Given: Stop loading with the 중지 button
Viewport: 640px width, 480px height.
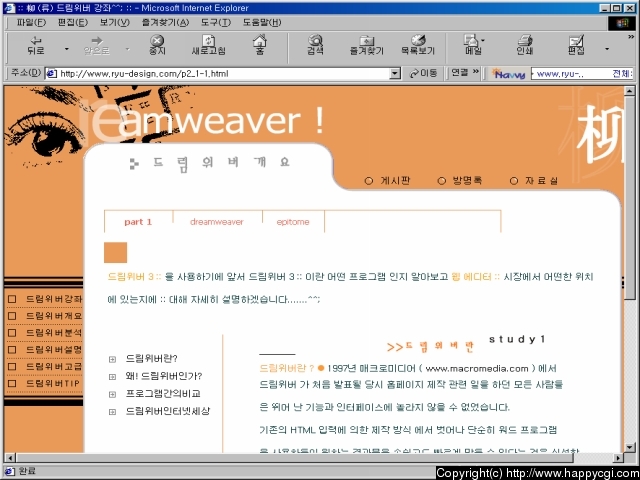Looking at the screenshot, I should point(157,46).
